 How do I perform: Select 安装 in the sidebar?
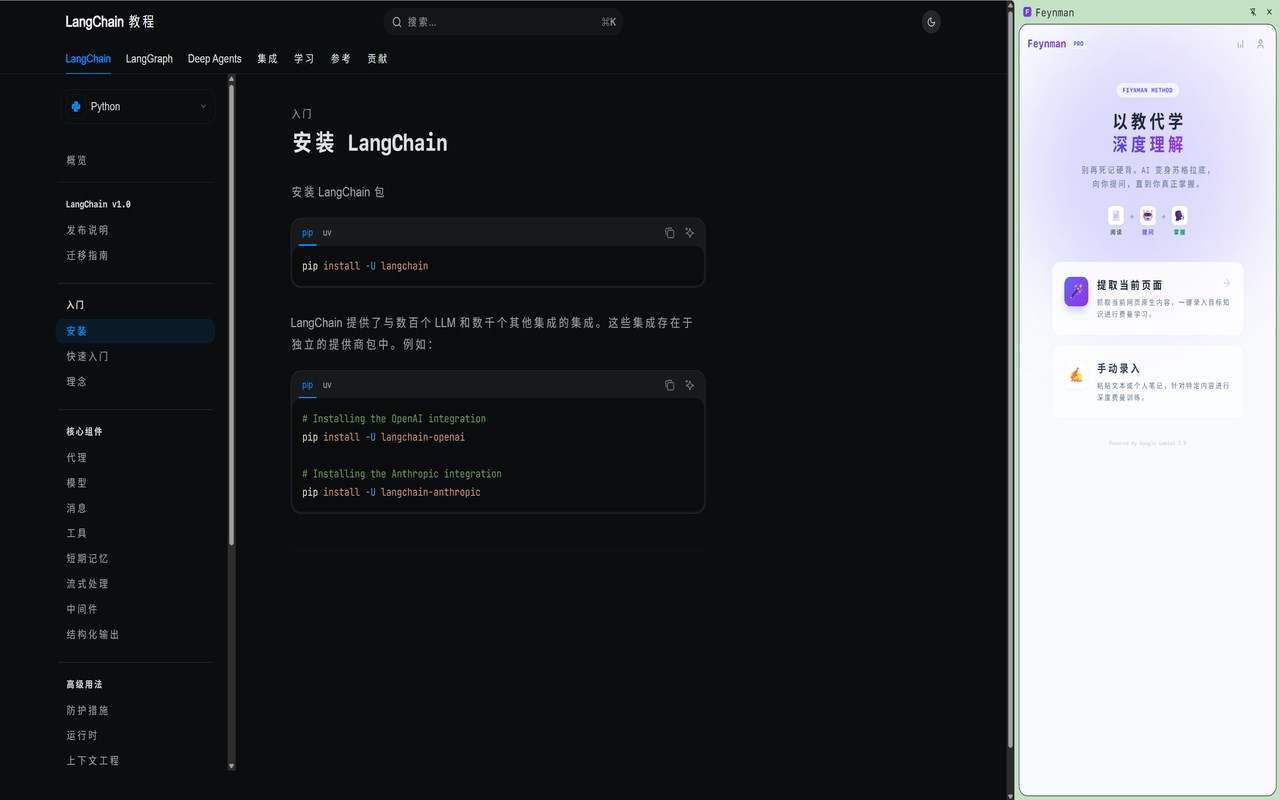coord(136,331)
